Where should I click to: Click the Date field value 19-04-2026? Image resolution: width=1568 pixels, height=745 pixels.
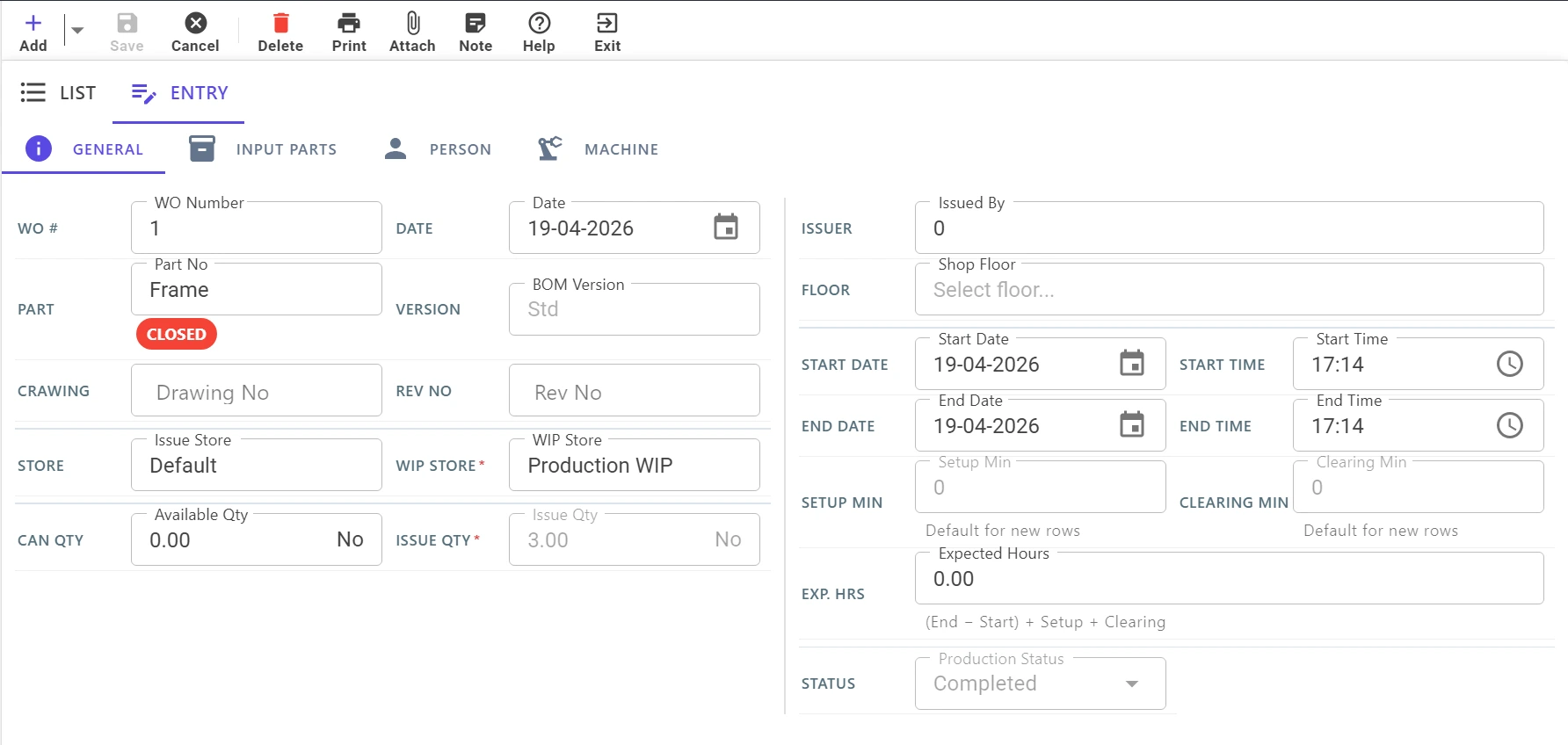tap(581, 228)
